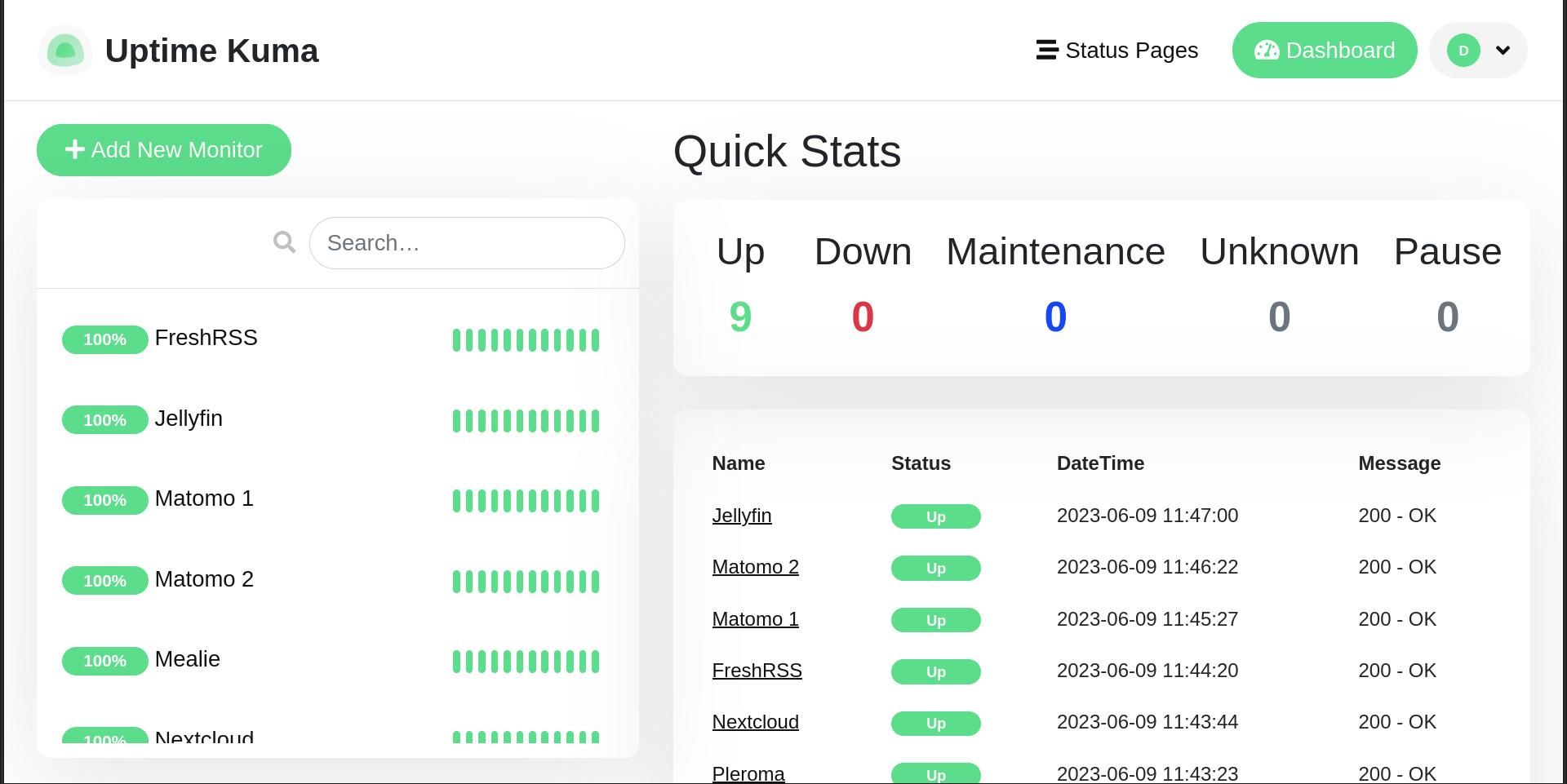
Task: Open Pleroma link in events table
Action: 748,773
